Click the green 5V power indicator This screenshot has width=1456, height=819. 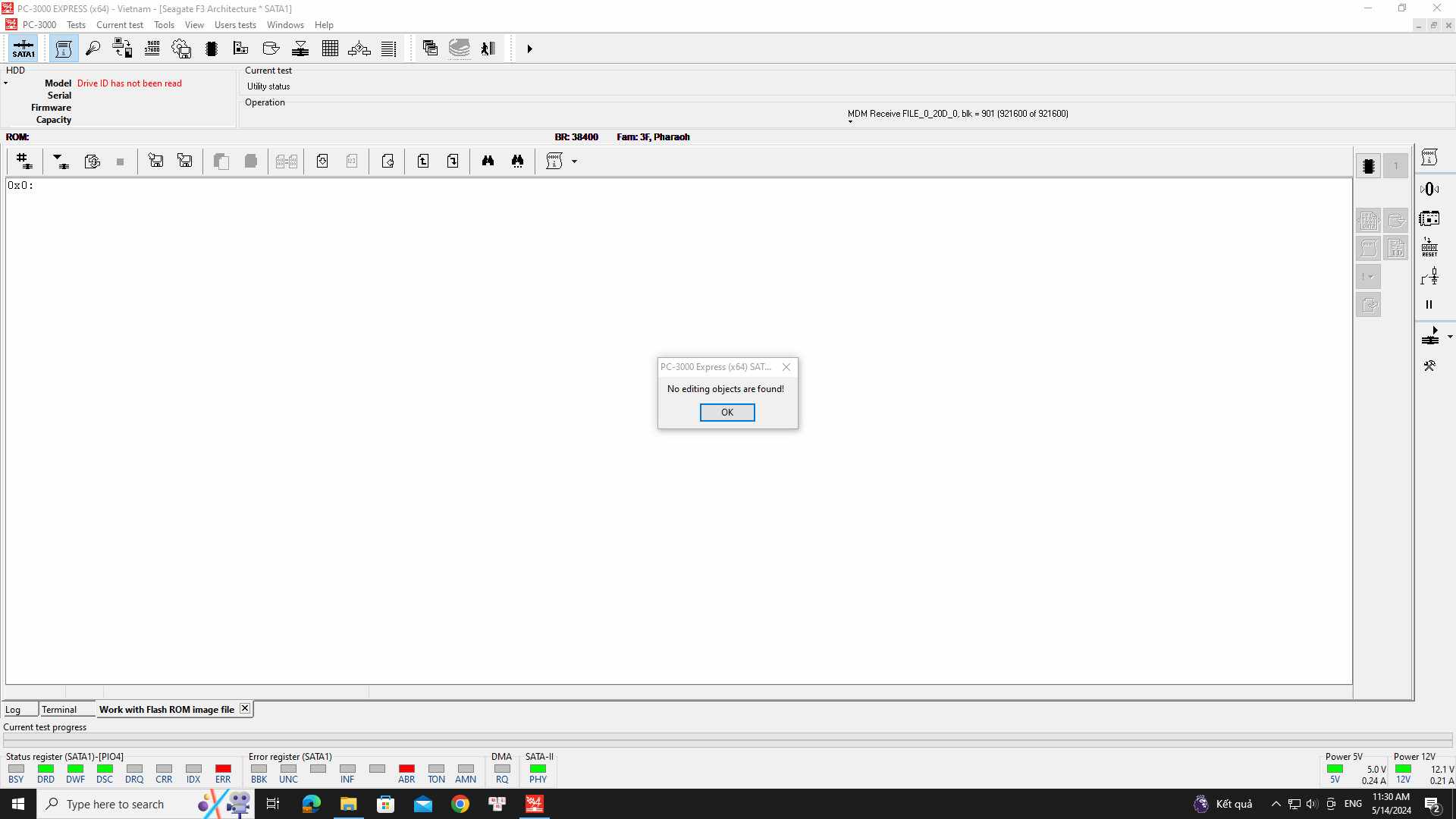click(1335, 769)
